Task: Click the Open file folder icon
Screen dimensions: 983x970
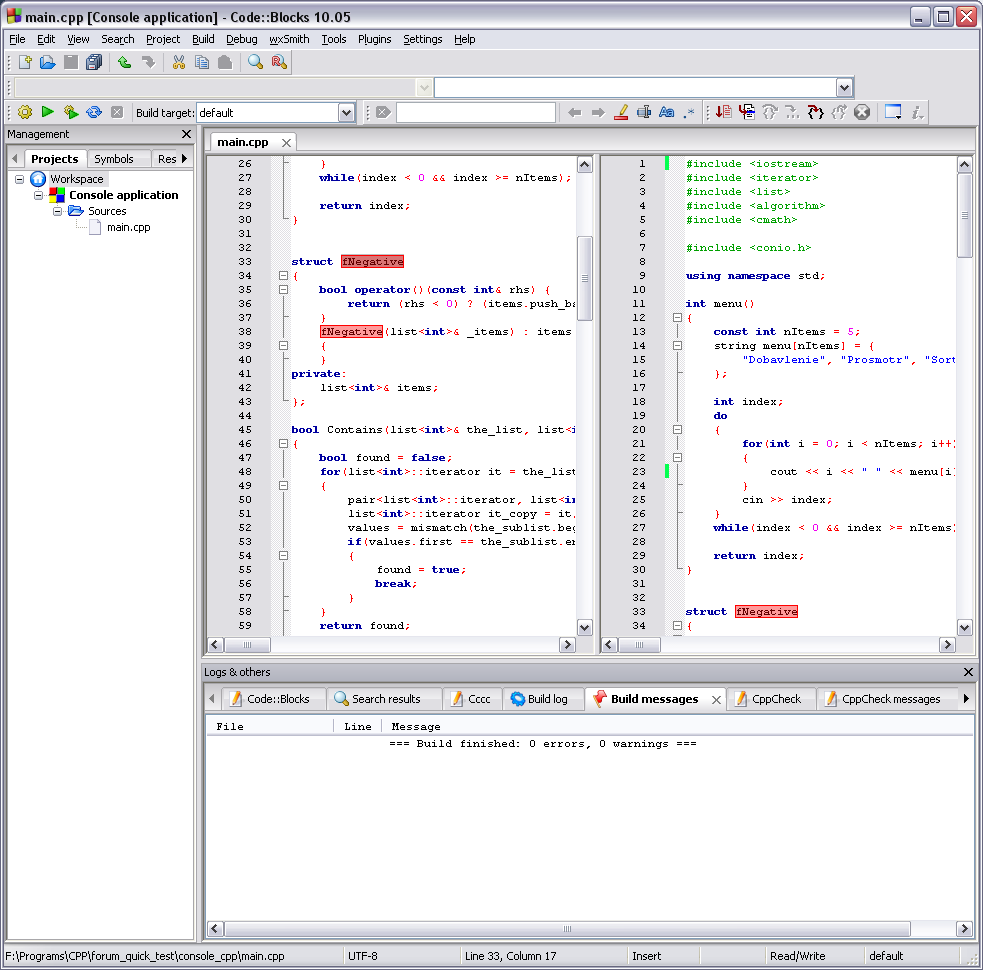Action: pos(47,62)
